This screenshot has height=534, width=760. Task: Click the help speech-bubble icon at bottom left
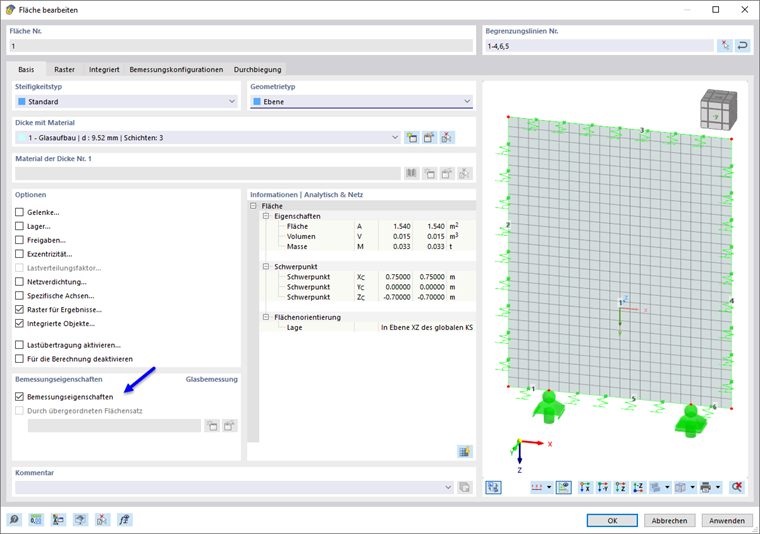point(14,520)
